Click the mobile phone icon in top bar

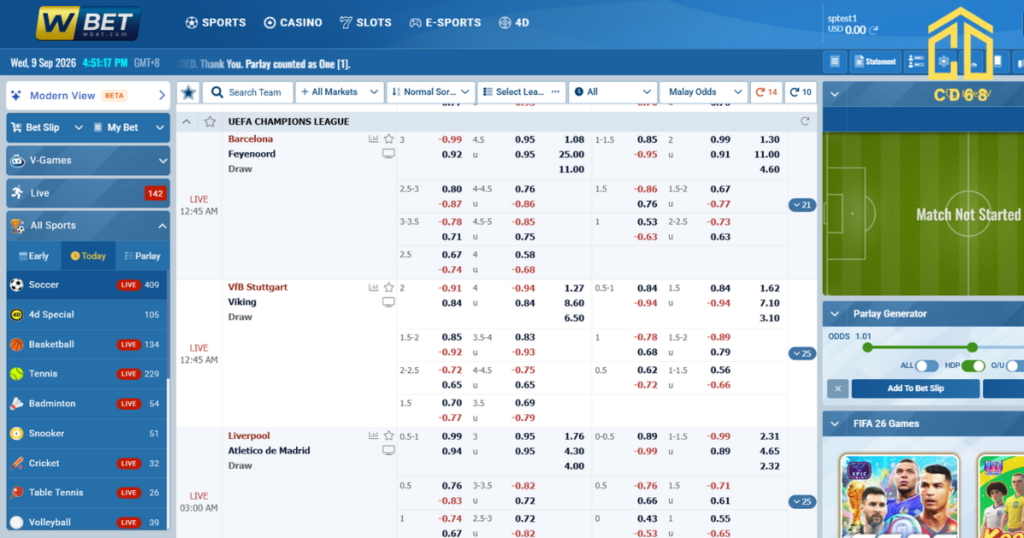click(x=998, y=61)
